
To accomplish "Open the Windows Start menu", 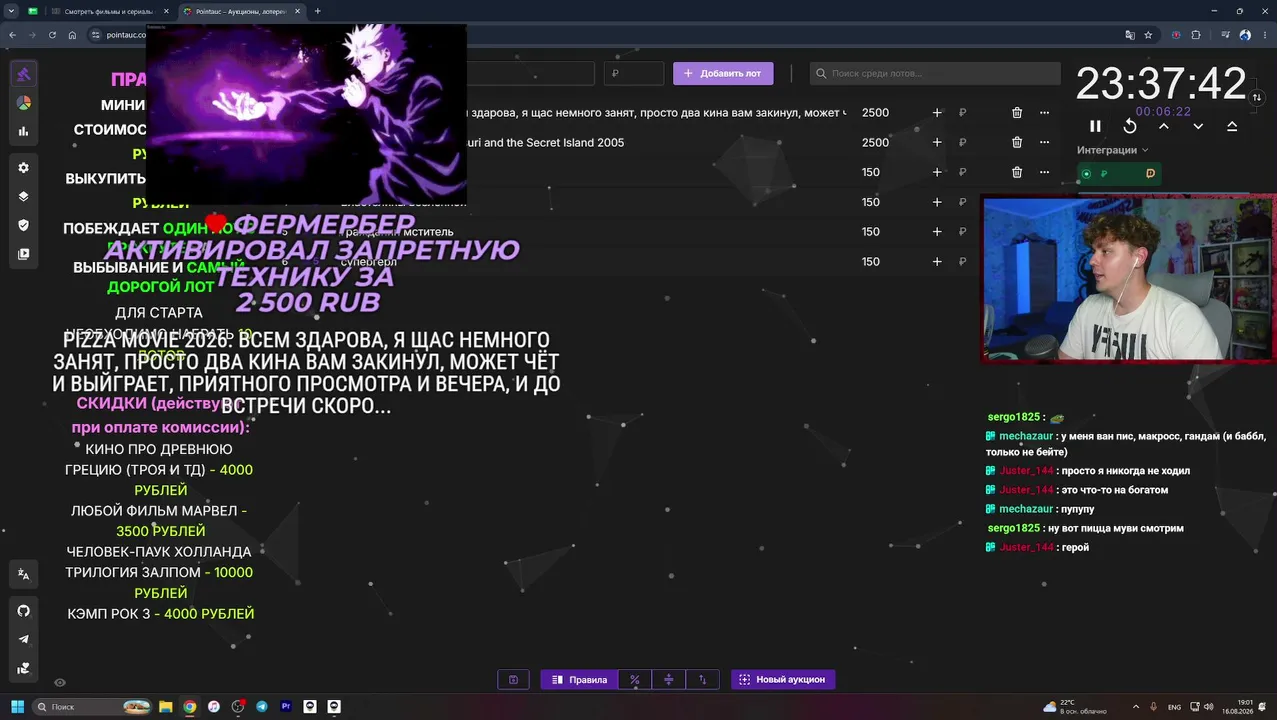I will (x=17, y=707).
